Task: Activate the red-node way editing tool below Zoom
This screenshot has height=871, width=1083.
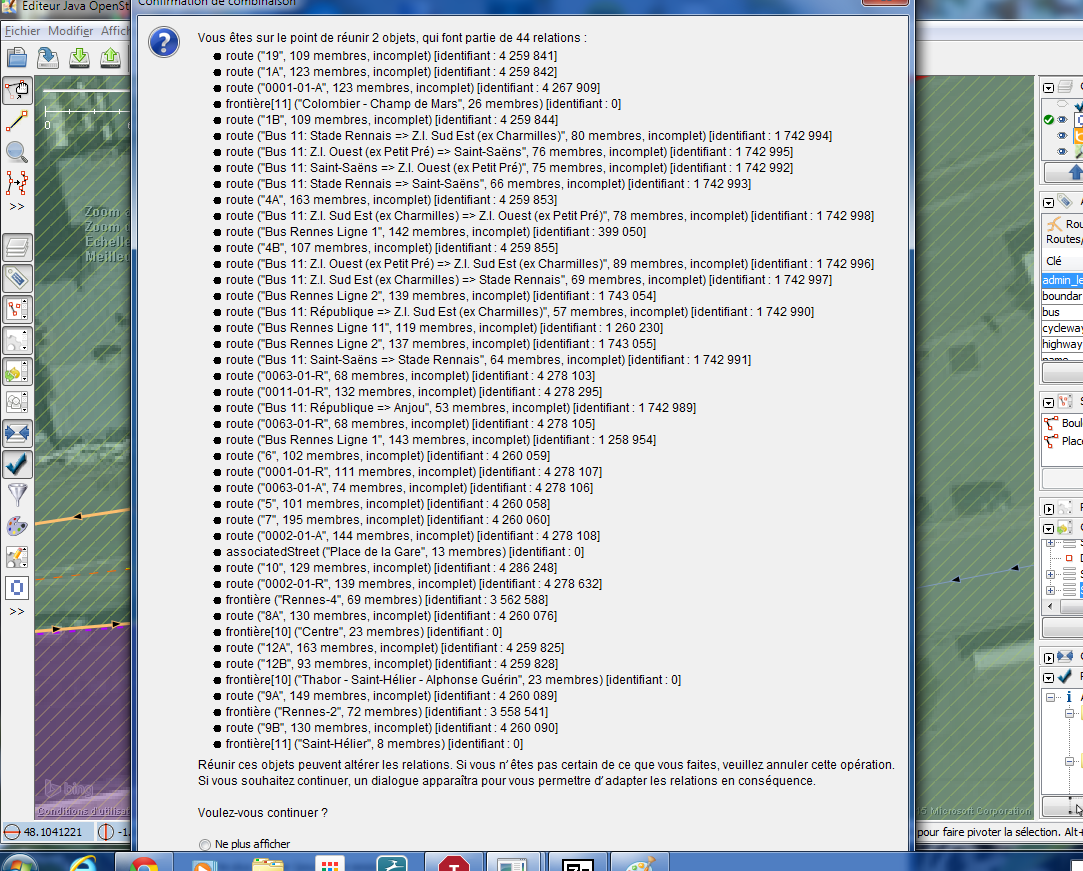Action: tap(17, 183)
